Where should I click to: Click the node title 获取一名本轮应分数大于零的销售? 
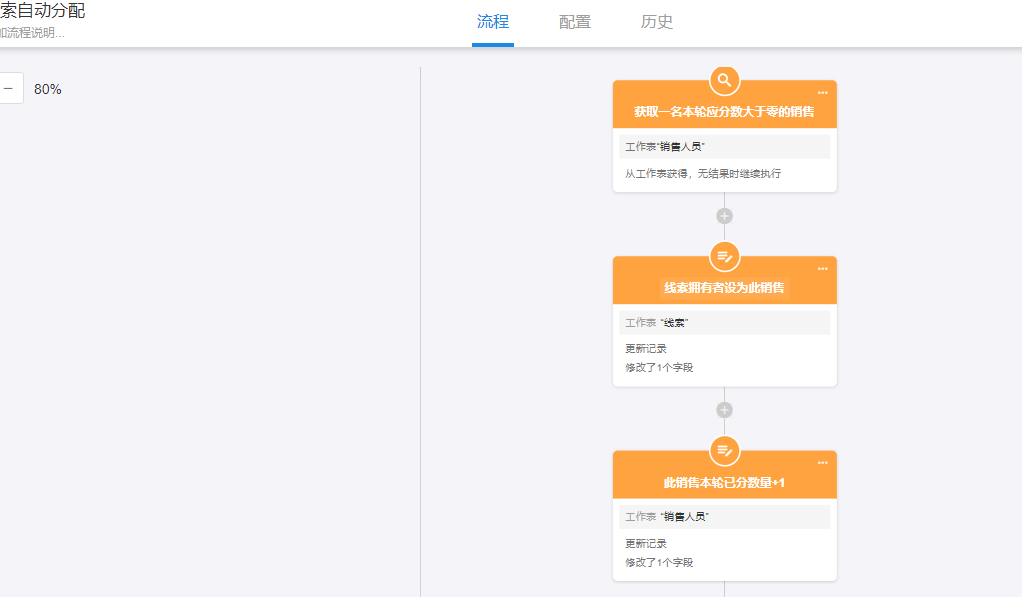[x=724, y=111]
